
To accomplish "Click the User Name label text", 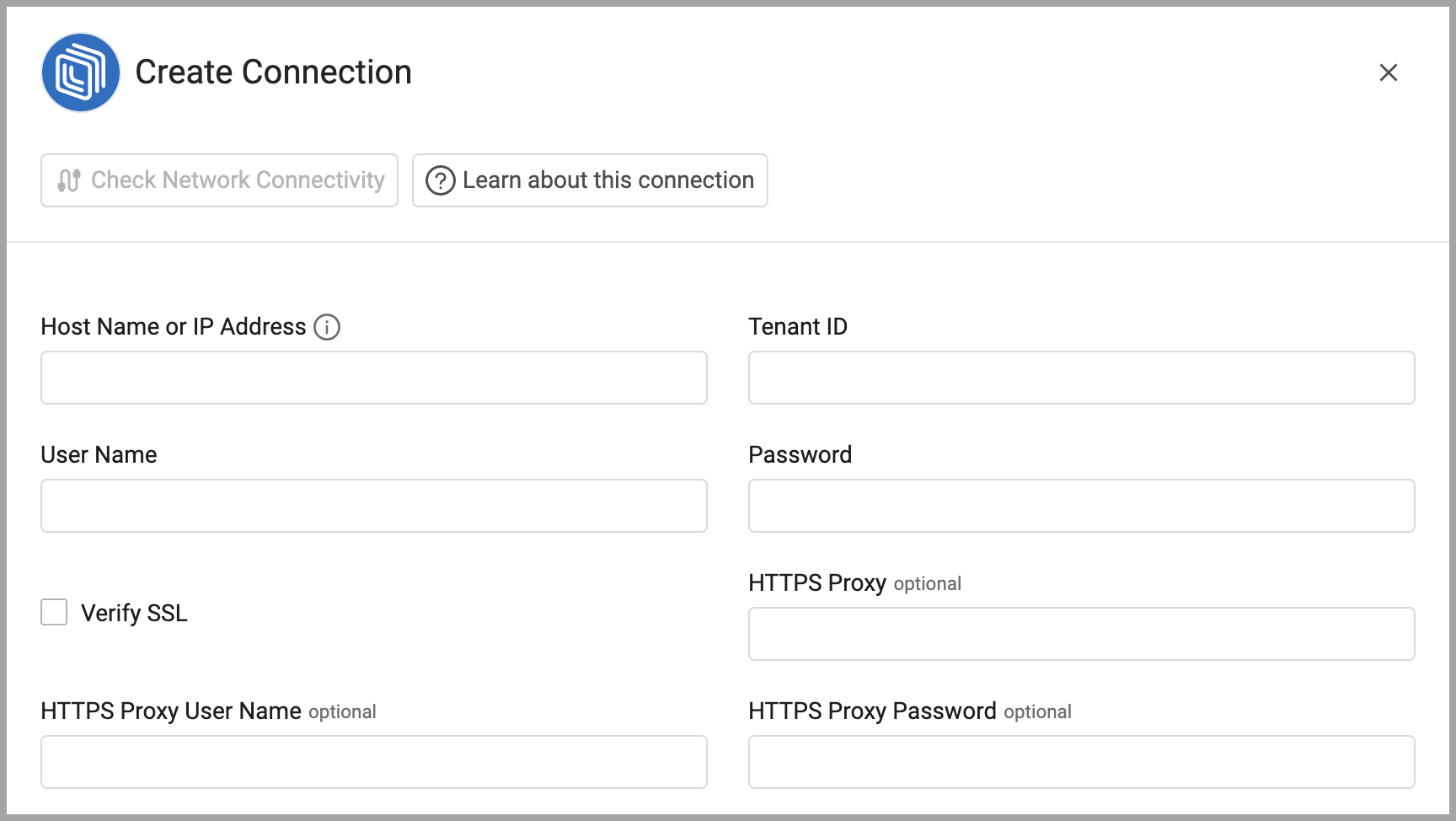I will [99, 455].
